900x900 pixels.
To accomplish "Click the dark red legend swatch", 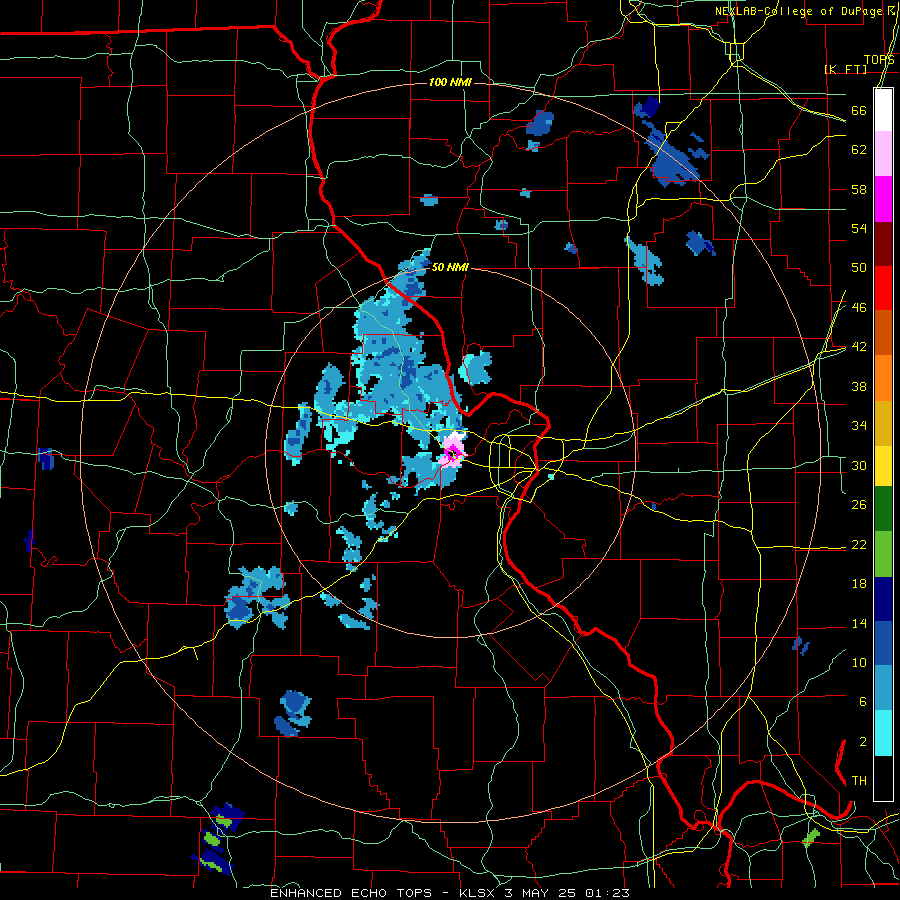I will 883,243.
